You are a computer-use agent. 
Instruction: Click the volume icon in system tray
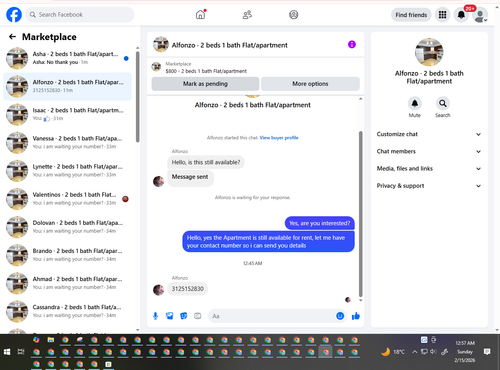click(x=433, y=351)
